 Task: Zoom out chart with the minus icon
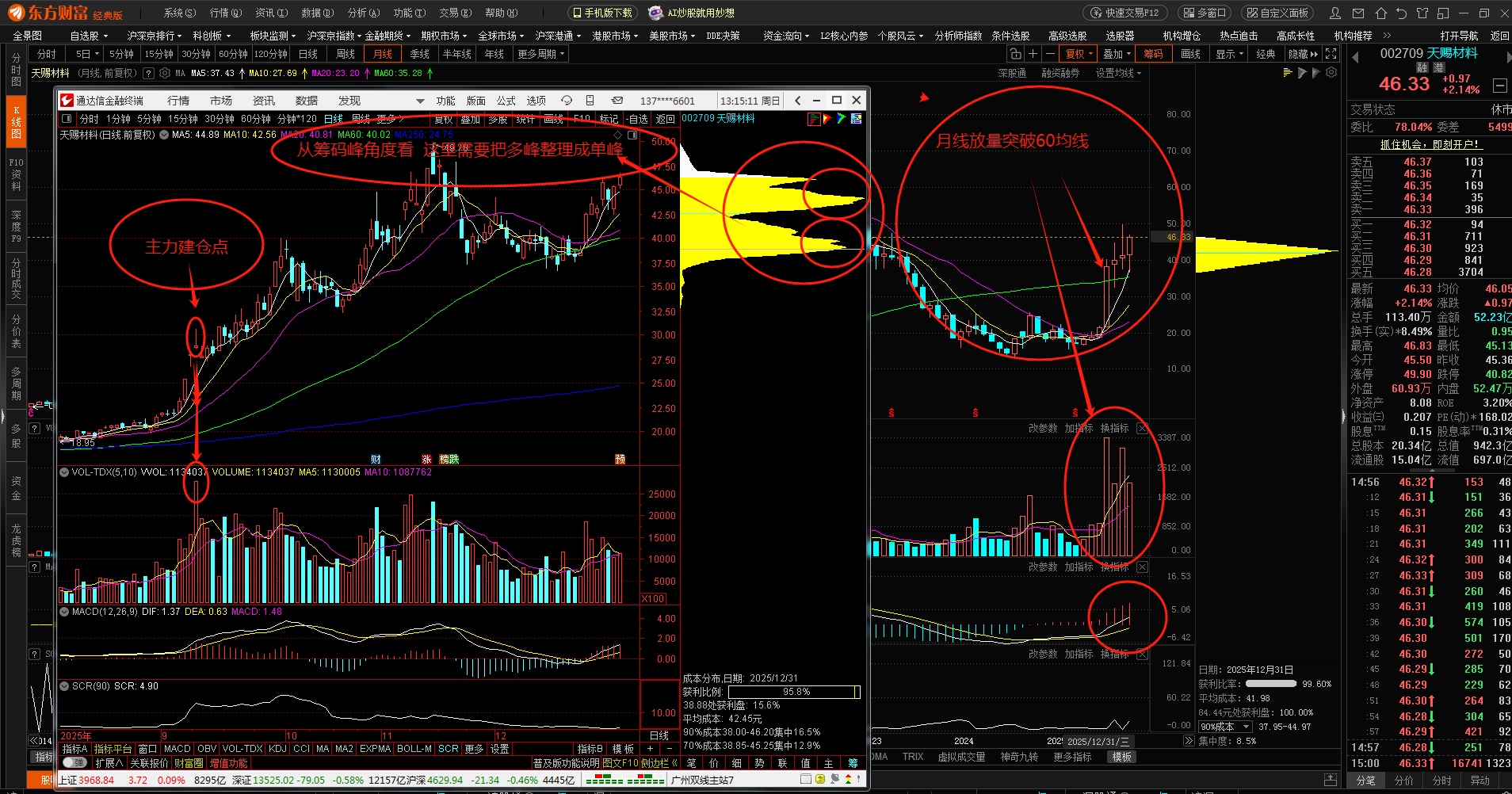[x=1050, y=54]
